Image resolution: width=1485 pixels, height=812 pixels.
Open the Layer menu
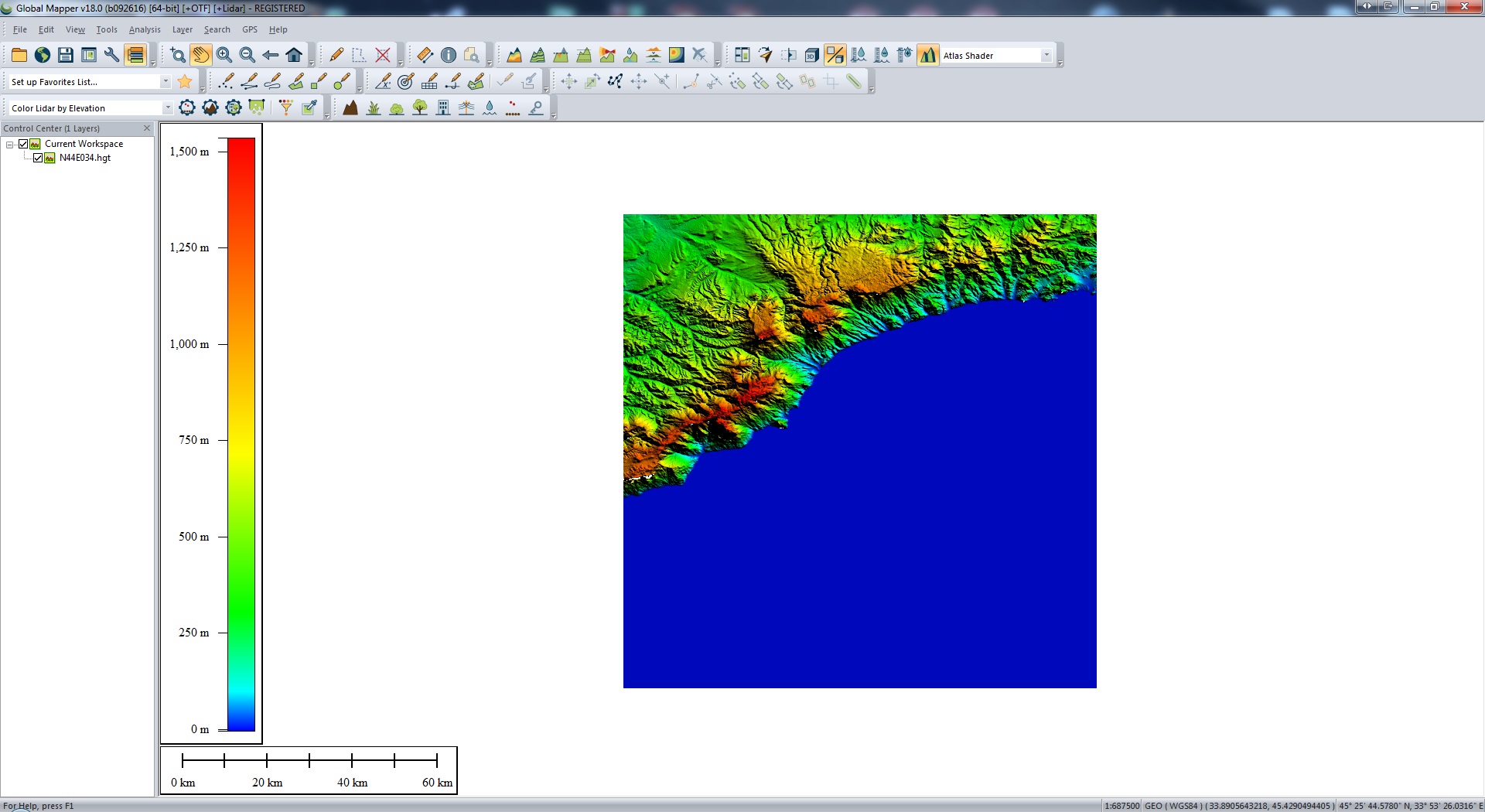tap(183, 29)
